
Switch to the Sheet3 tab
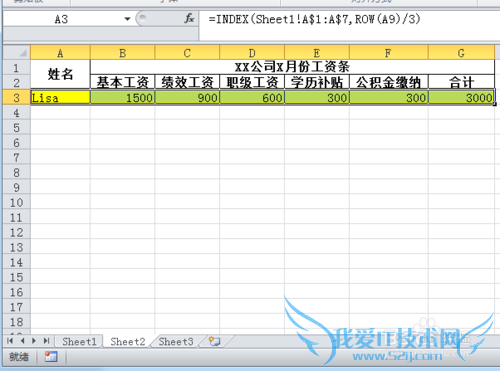click(x=176, y=342)
